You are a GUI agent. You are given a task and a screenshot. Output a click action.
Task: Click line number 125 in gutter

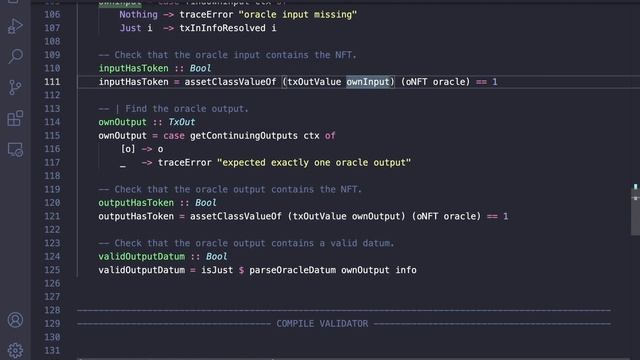point(52,270)
